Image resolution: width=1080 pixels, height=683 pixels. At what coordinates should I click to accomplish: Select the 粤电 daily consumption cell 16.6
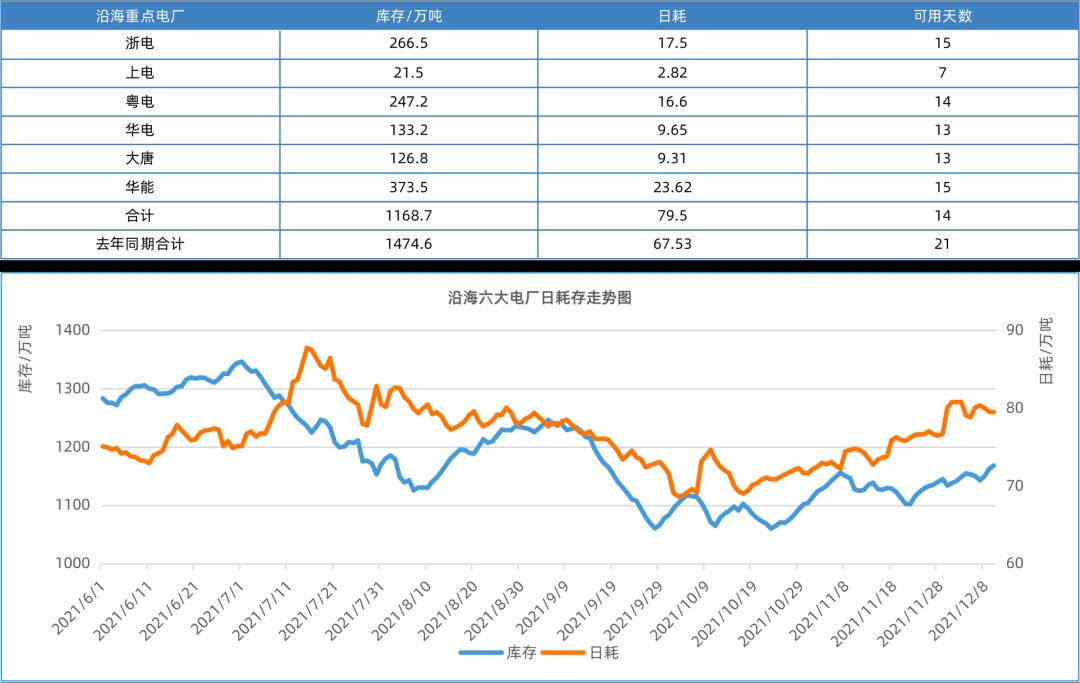tap(673, 101)
